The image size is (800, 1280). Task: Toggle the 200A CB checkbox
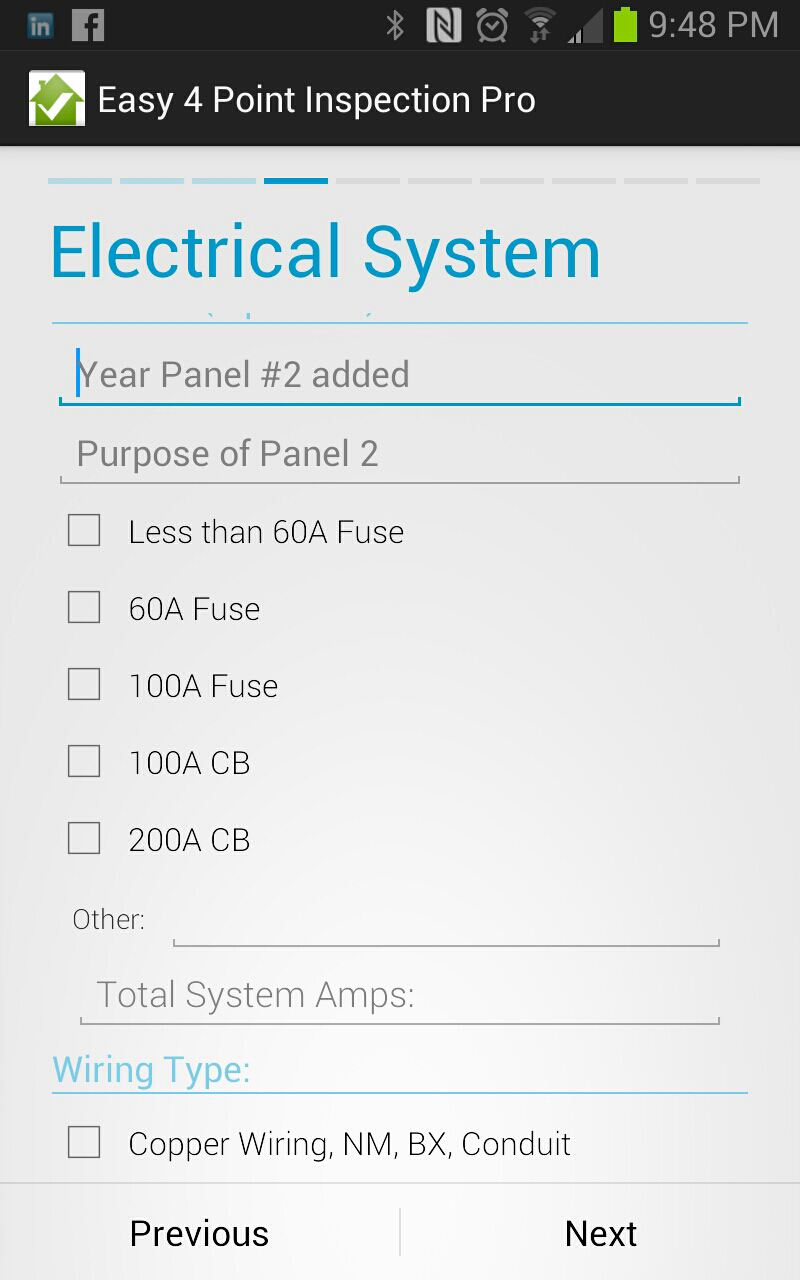(x=84, y=838)
